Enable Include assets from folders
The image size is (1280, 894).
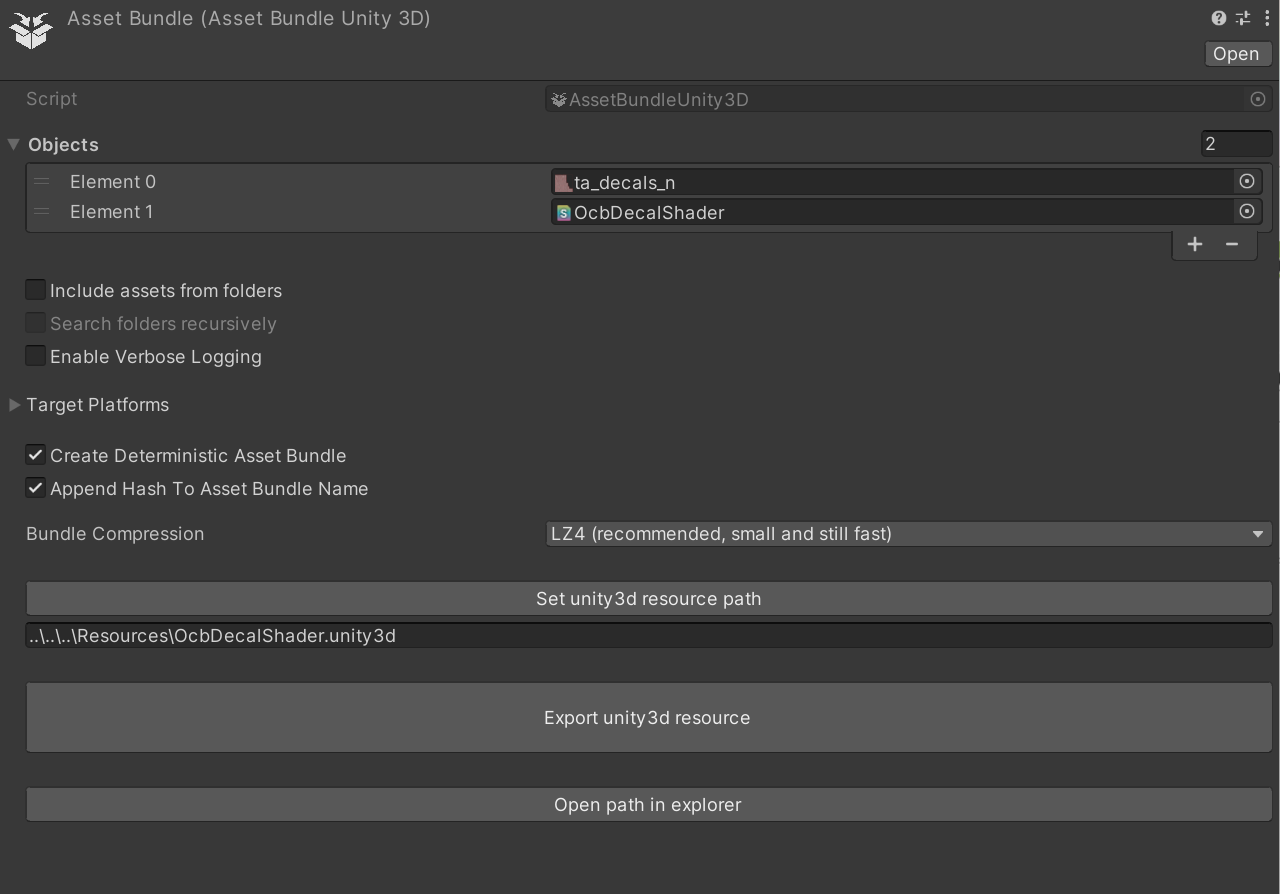click(35, 289)
